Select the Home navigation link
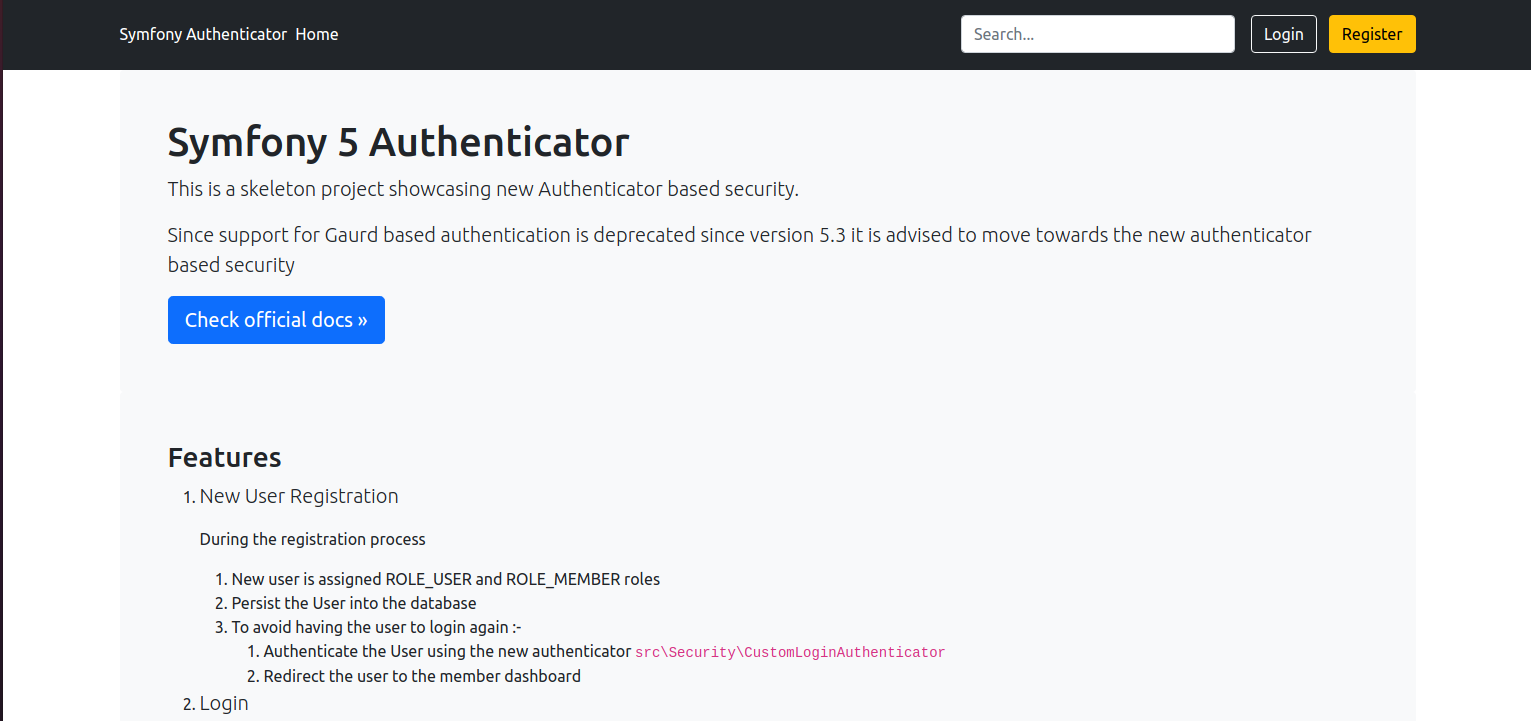This screenshot has height=721, width=1531. point(316,33)
